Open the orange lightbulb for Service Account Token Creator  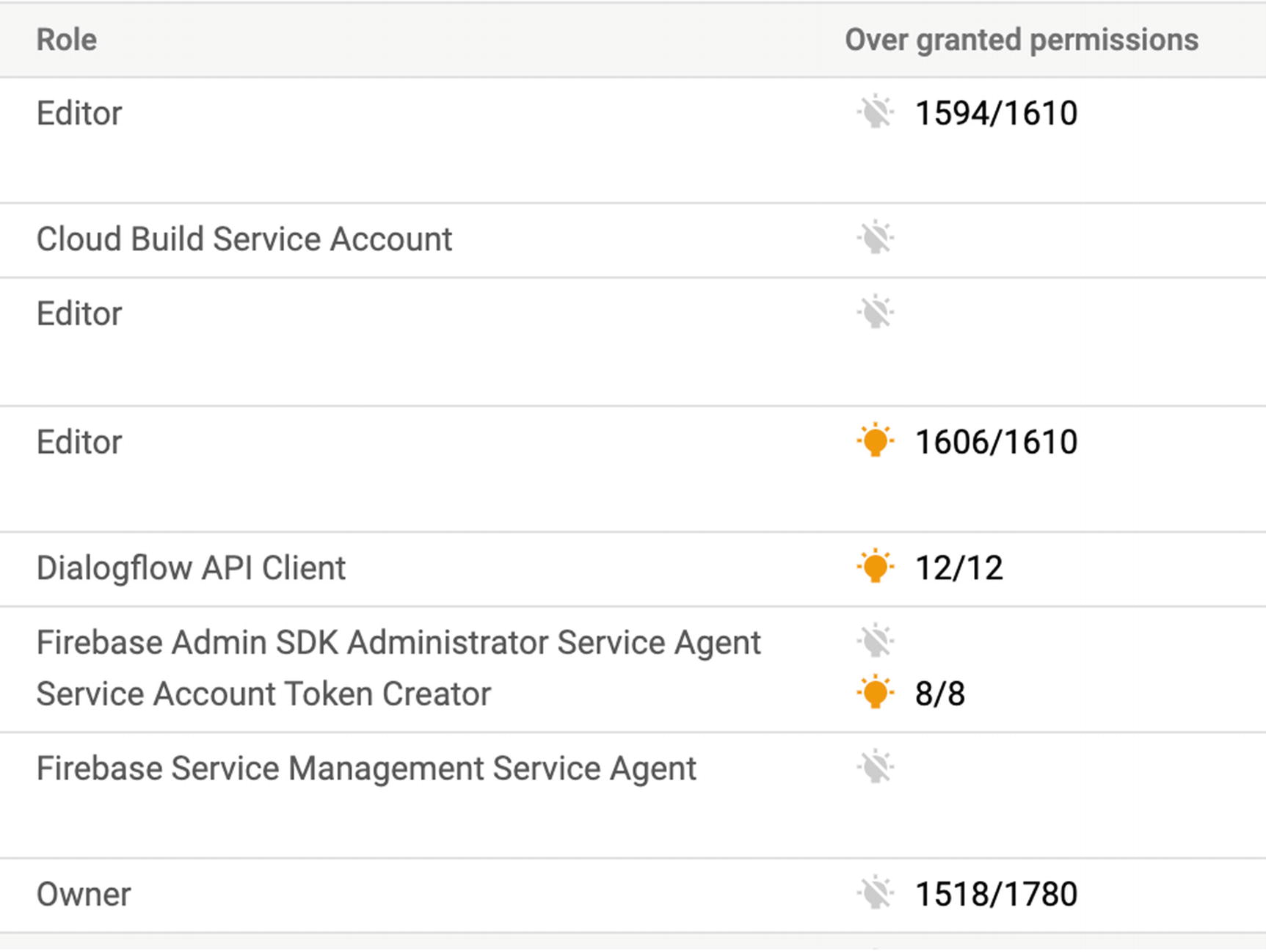pos(875,692)
